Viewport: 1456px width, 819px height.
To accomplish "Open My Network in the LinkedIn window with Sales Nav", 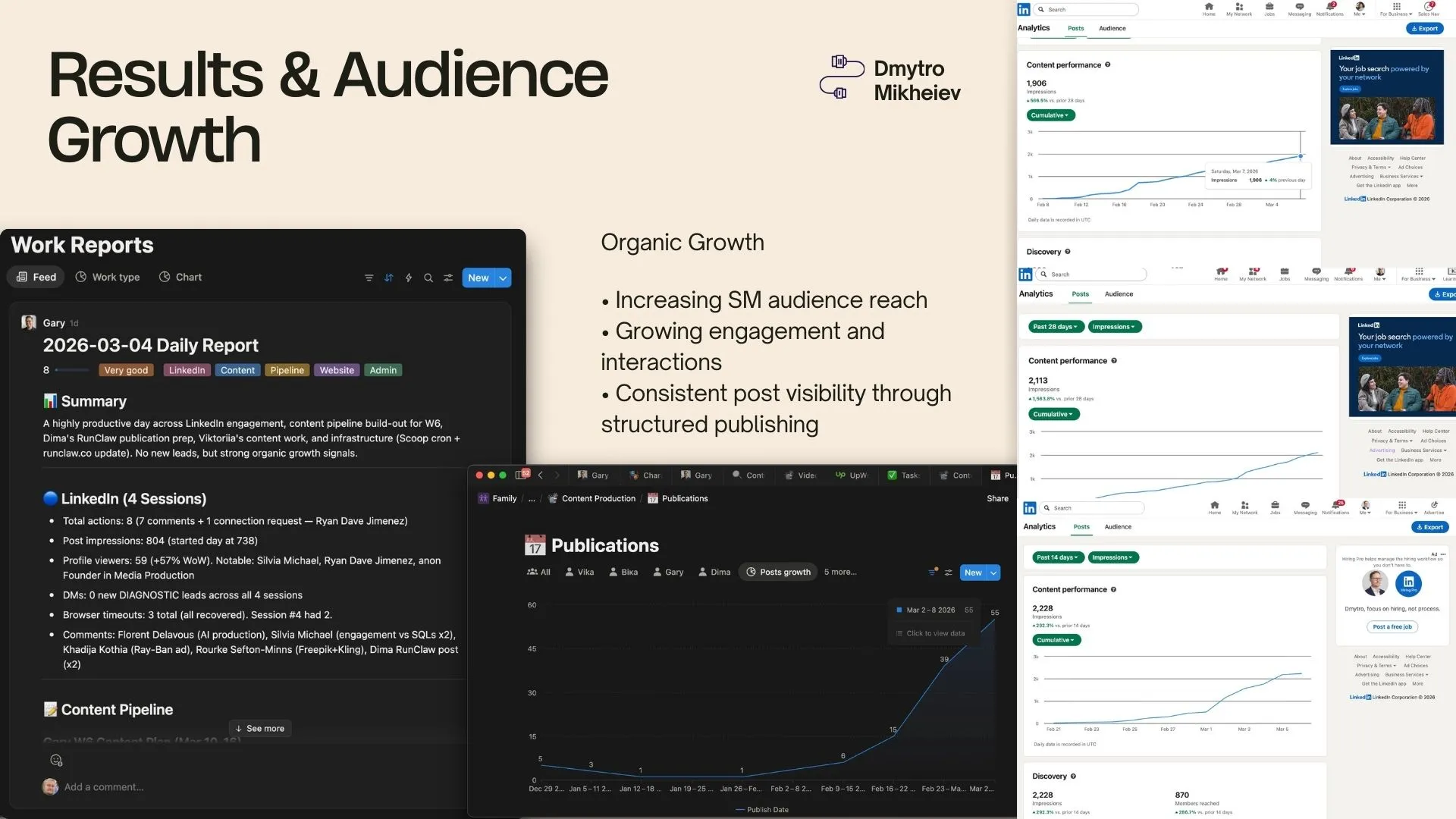I will 1239,9.
